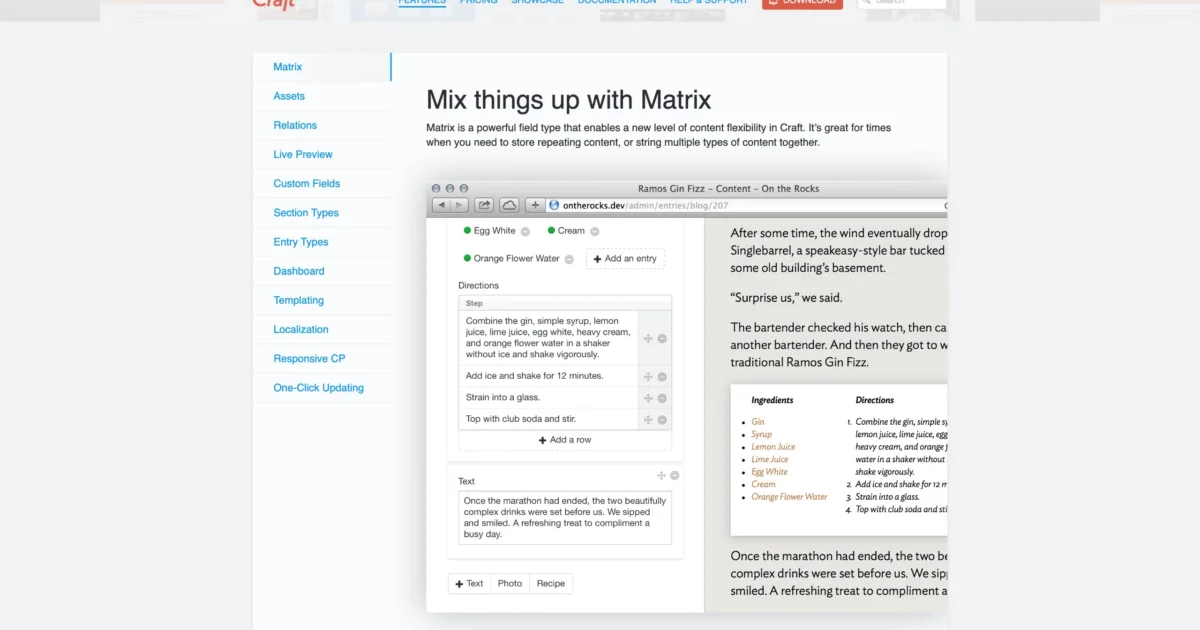Screen dimensions: 1200x630
Task: Click the move handle on 'Combine the gin' row
Action: (x=648, y=339)
